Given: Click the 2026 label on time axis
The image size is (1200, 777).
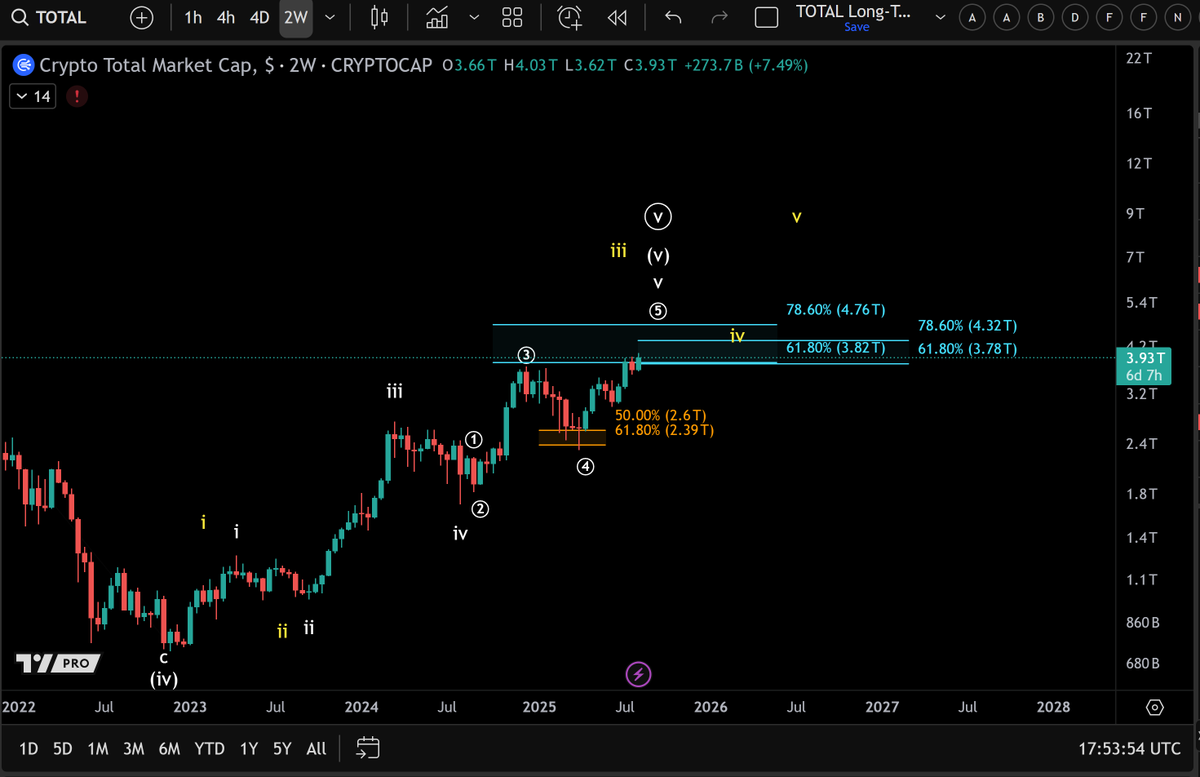Looking at the screenshot, I should click(710, 707).
